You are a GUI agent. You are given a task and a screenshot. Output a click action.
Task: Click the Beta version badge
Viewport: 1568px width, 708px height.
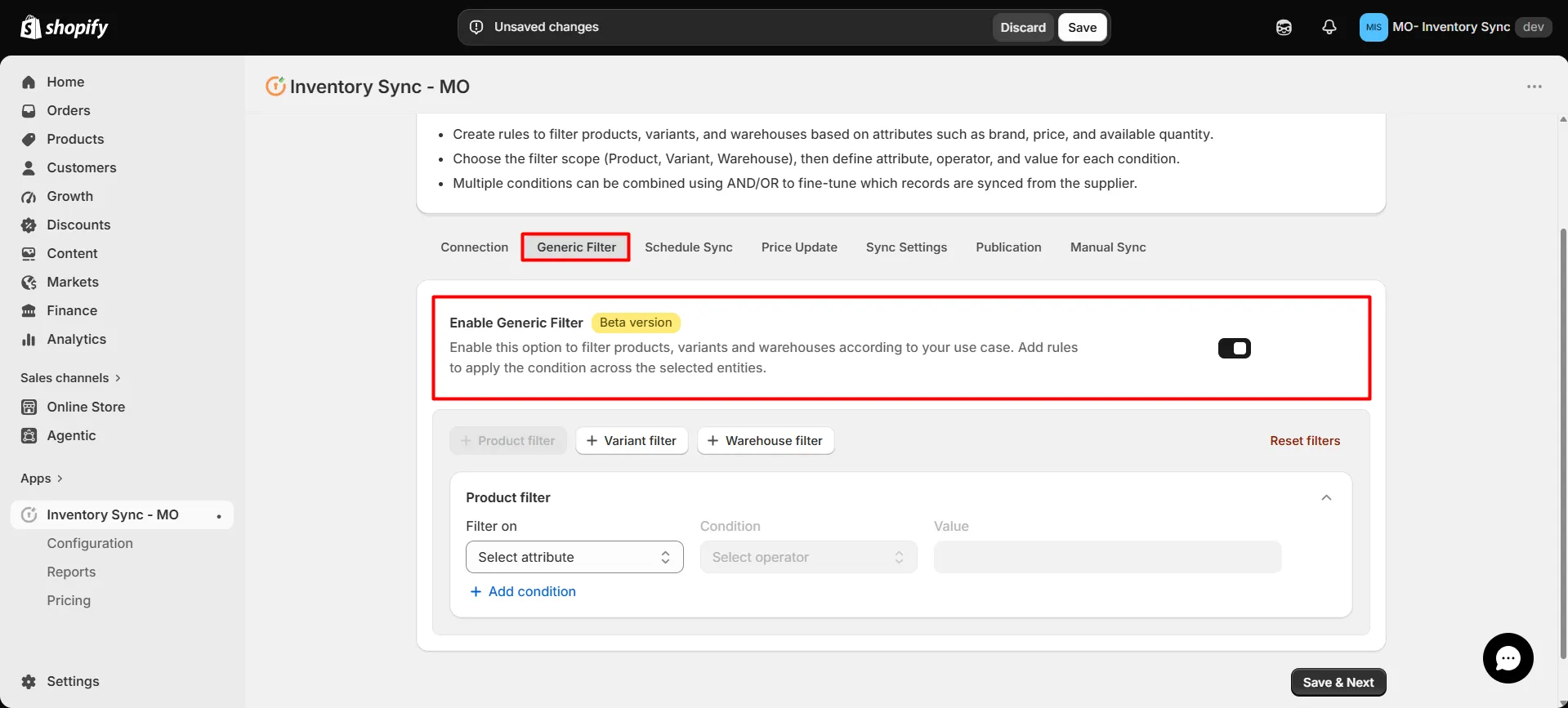[x=636, y=323]
